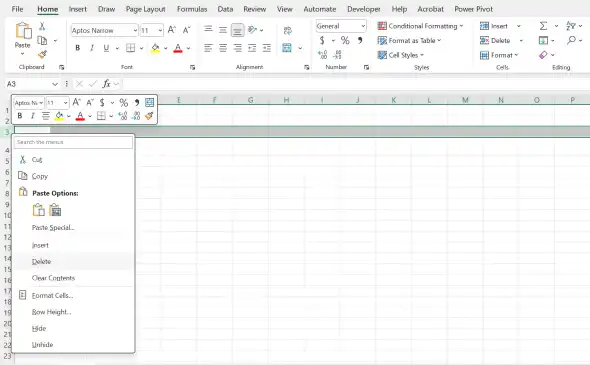Decrease decimal places in ribbon
The height and width of the screenshot is (365, 590).
point(337,55)
